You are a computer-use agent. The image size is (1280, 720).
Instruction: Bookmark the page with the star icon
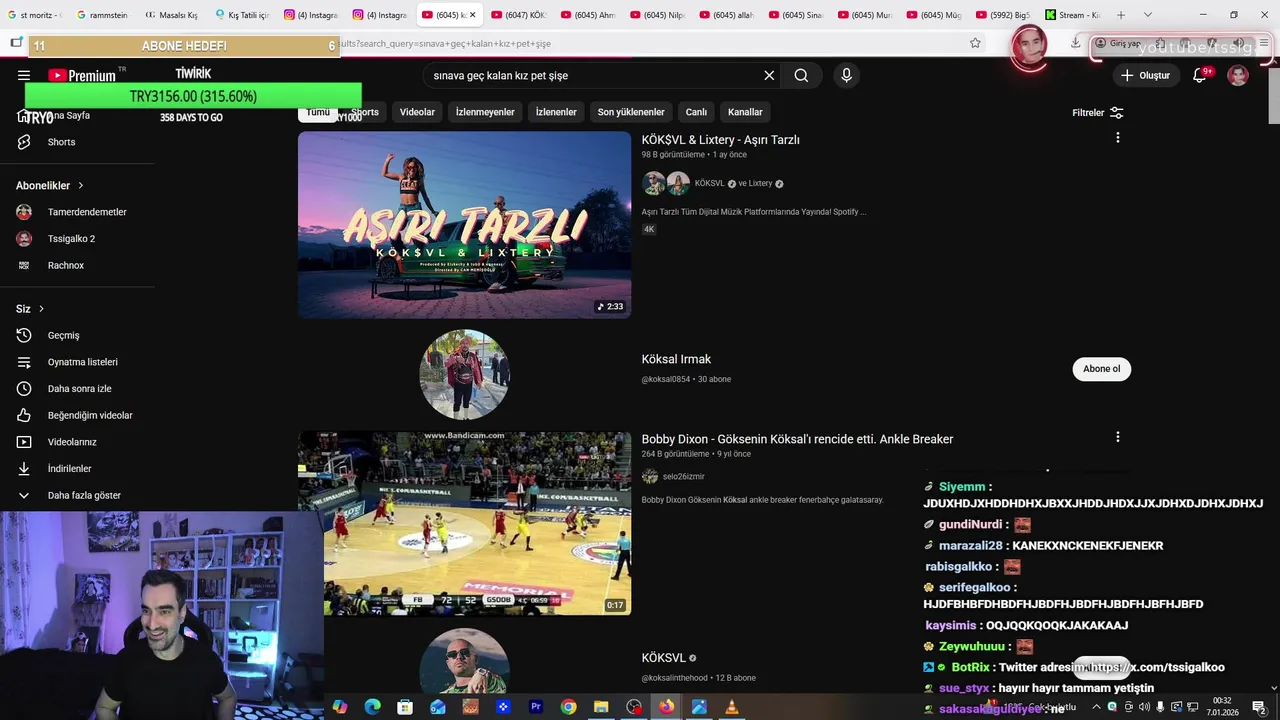(x=975, y=43)
